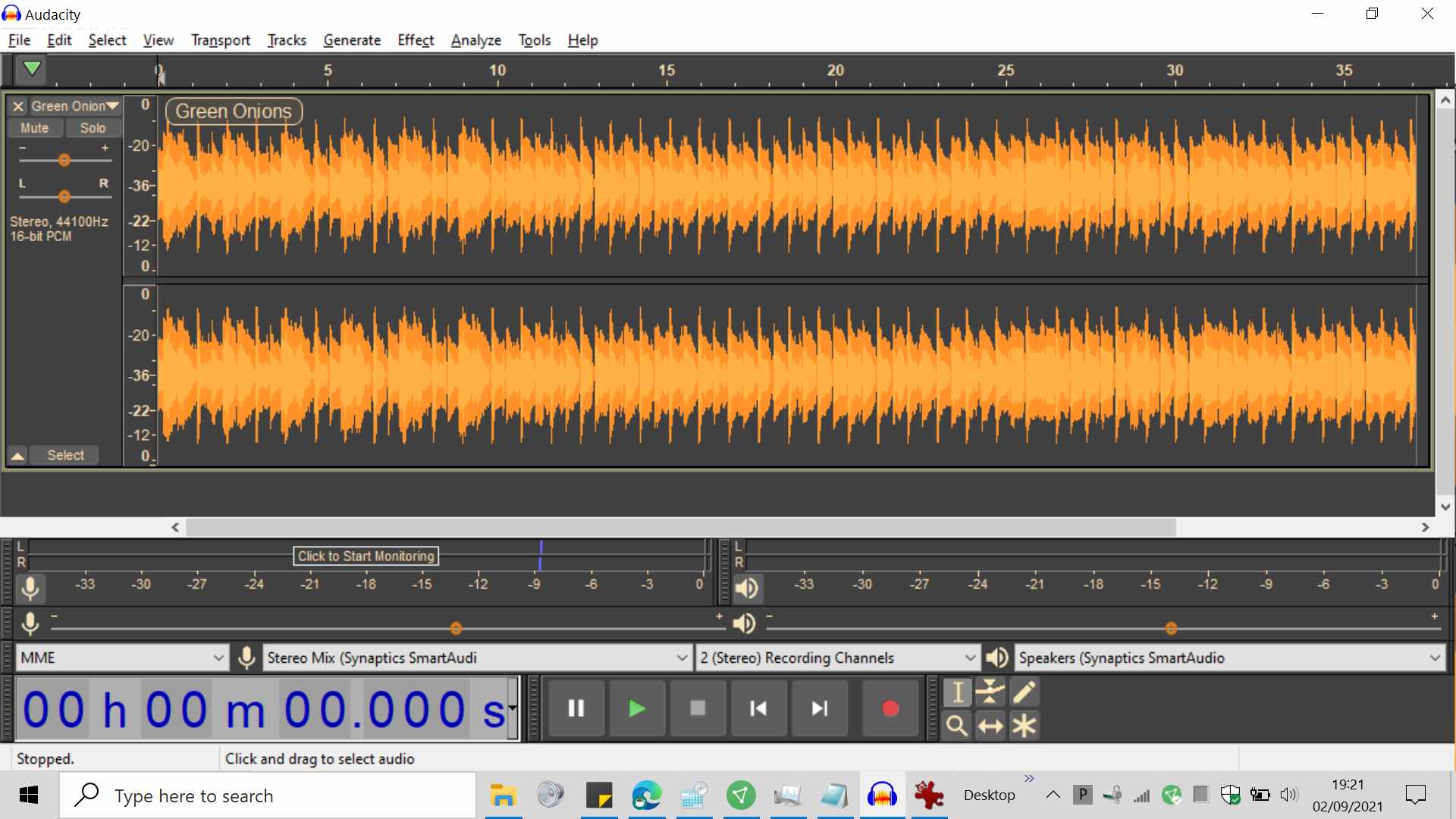This screenshot has width=1456, height=819.
Task: Collapse the Green Onions track
Action: point(17,456)
